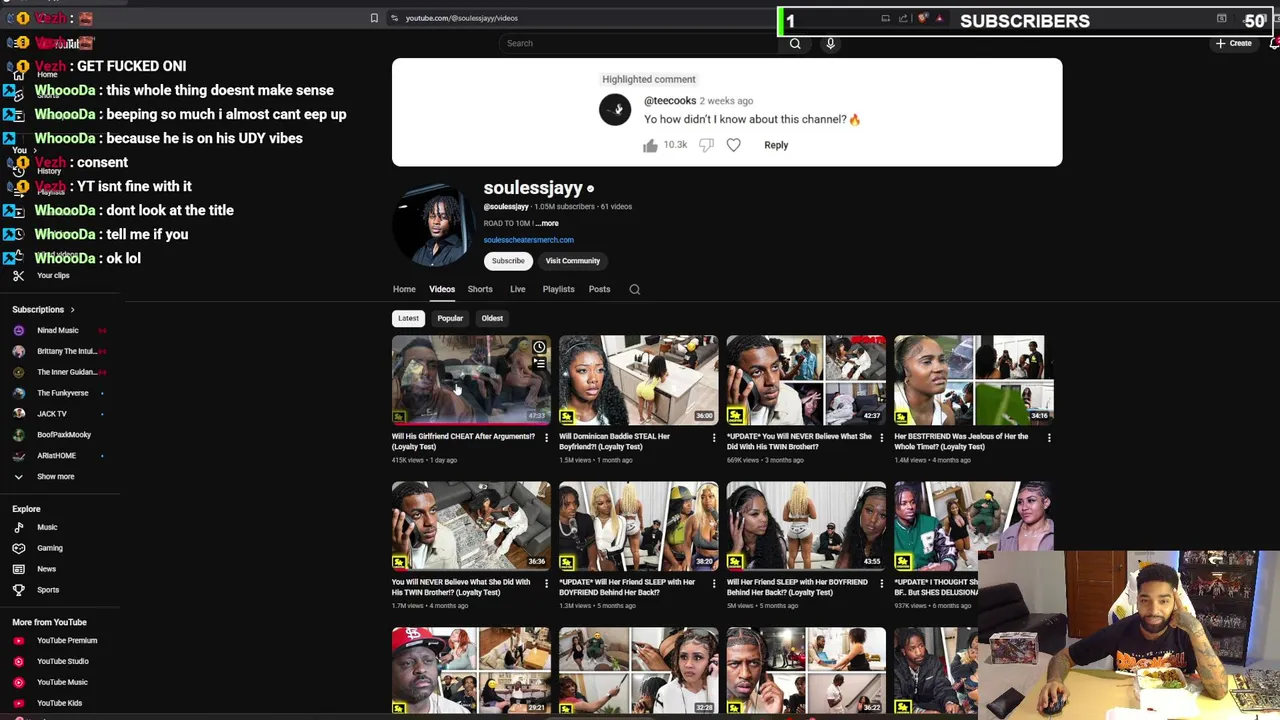Like the highlighted comment thumbs up
Viewport: 1280px width, 720px height.
click(x=650, y=145)
